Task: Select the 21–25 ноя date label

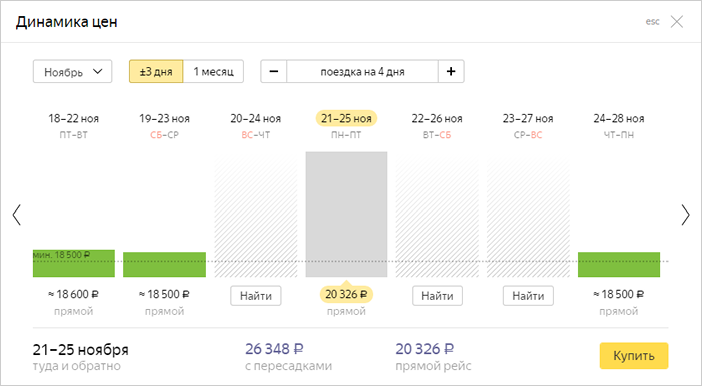Action: (x=347, y=119)
